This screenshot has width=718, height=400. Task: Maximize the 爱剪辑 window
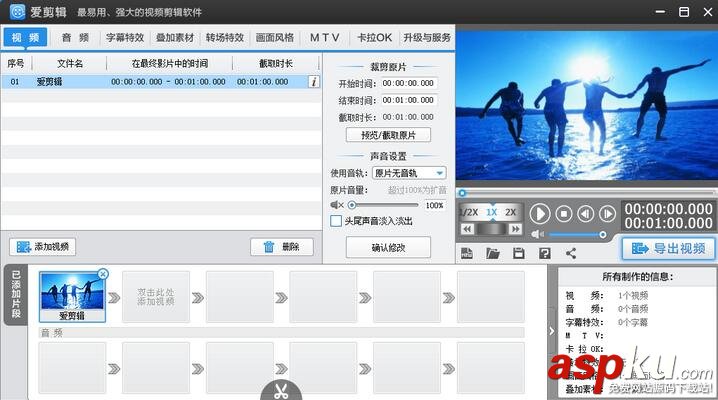[x=684, y=12]
